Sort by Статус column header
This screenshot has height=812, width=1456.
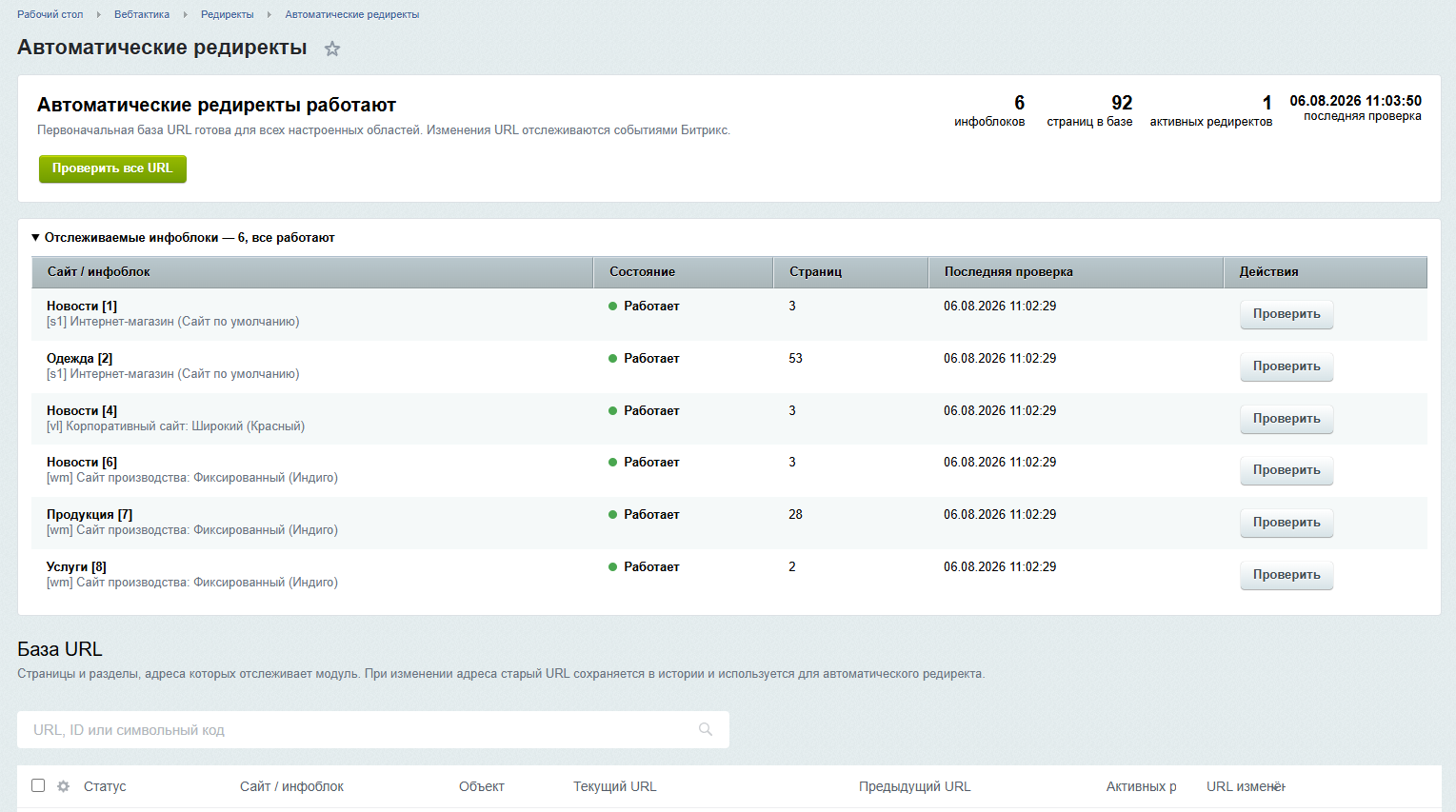point(105,786)
